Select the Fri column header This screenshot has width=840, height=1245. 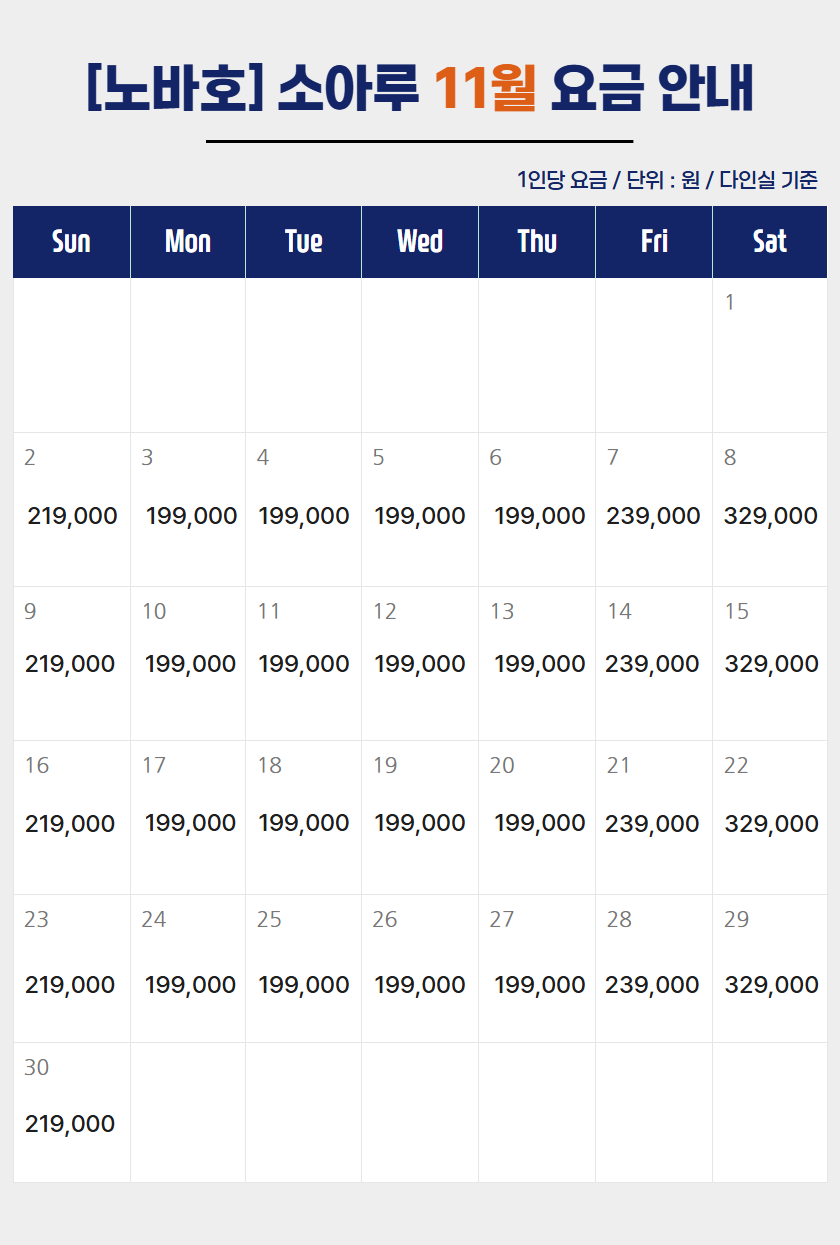654,241
